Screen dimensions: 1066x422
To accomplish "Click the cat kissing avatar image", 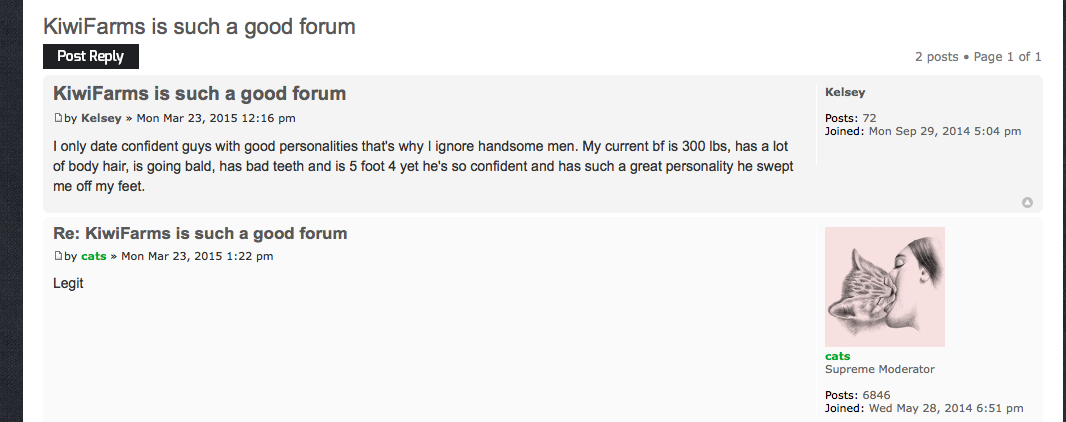I will tap(884, 287).
